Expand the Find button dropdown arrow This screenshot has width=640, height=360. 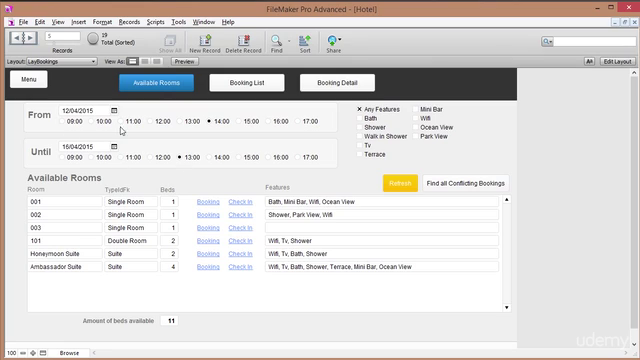click(289, 41)
